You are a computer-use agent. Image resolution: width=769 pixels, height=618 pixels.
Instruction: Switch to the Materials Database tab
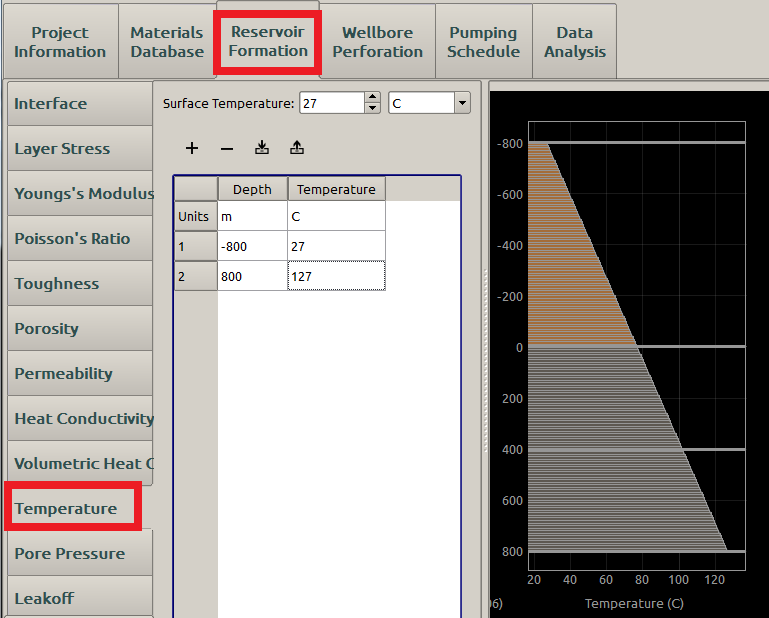(x=167, y=42)
